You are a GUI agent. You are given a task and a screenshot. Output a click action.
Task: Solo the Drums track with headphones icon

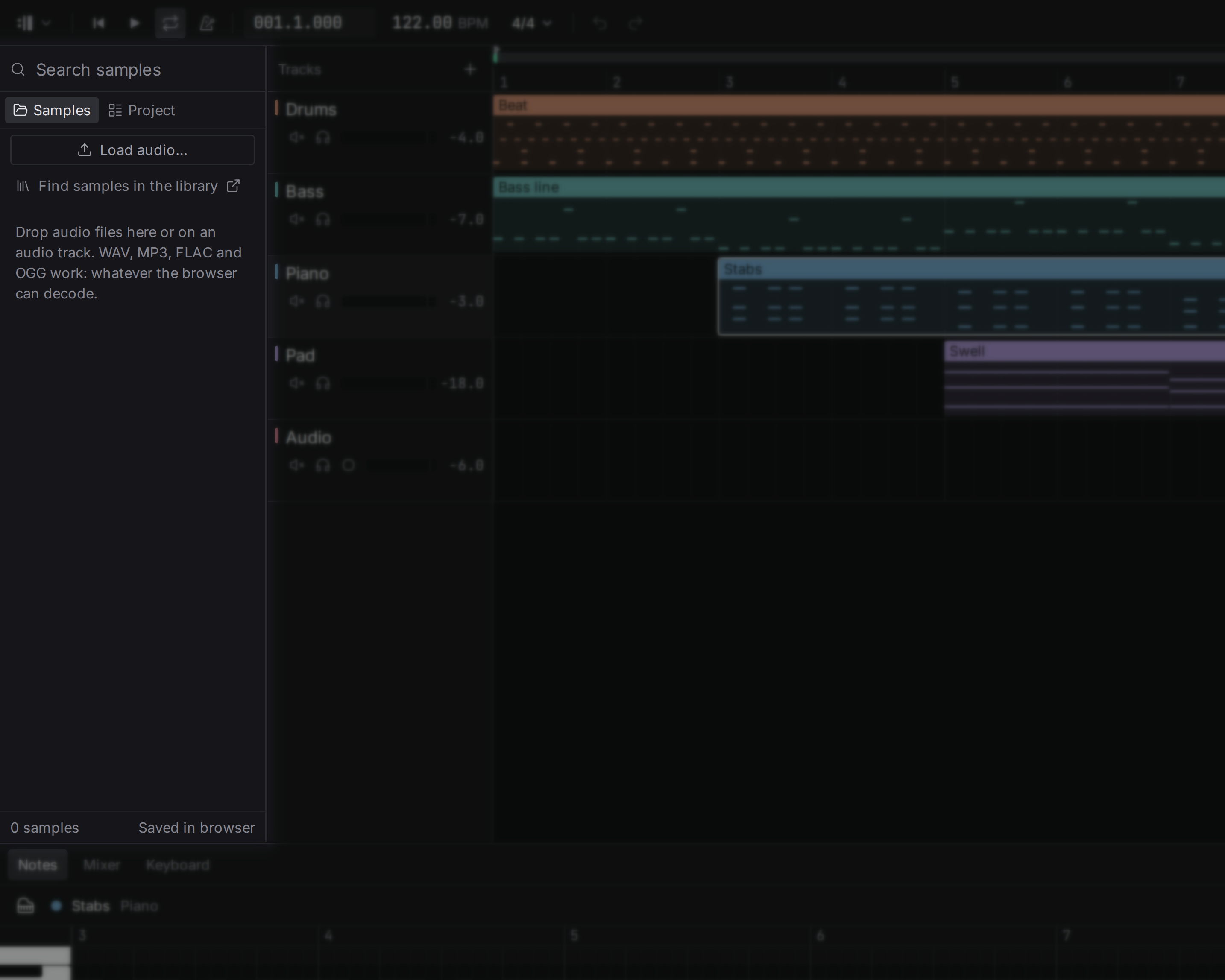(323, 137)
